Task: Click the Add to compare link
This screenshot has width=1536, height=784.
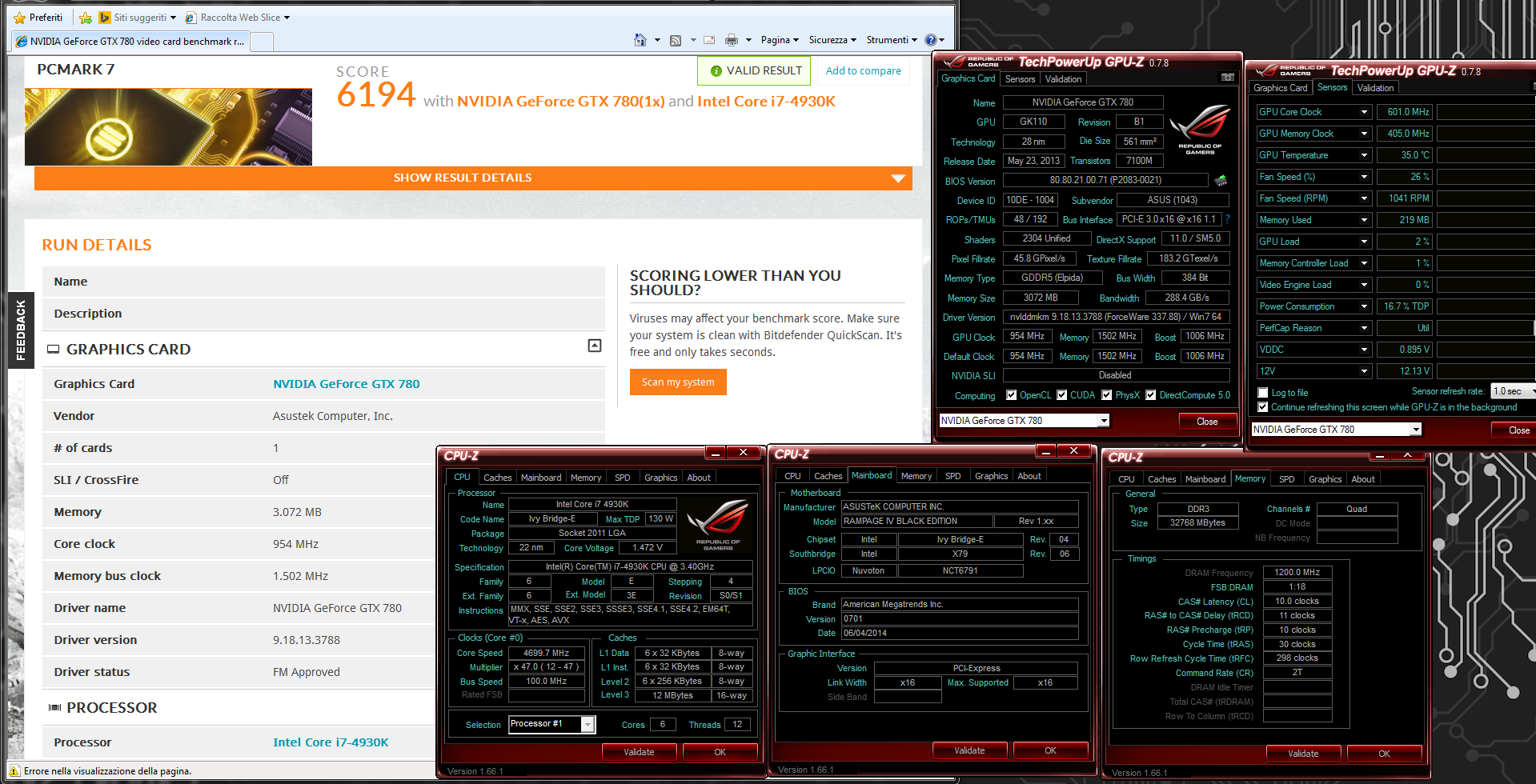Action: pyautogui.click(x=863, y=71)
